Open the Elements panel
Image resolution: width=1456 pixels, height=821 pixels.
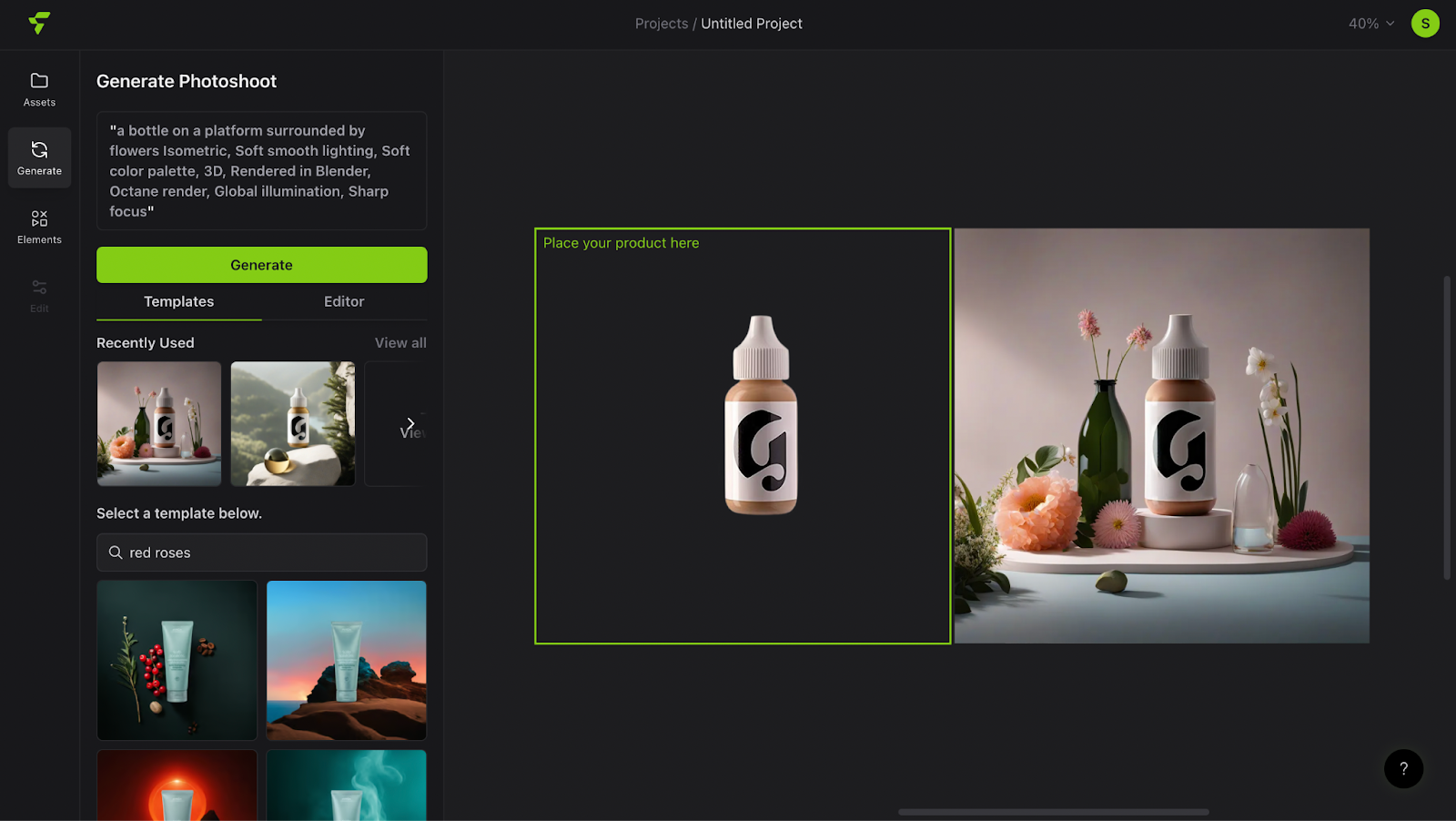[39, 227]
